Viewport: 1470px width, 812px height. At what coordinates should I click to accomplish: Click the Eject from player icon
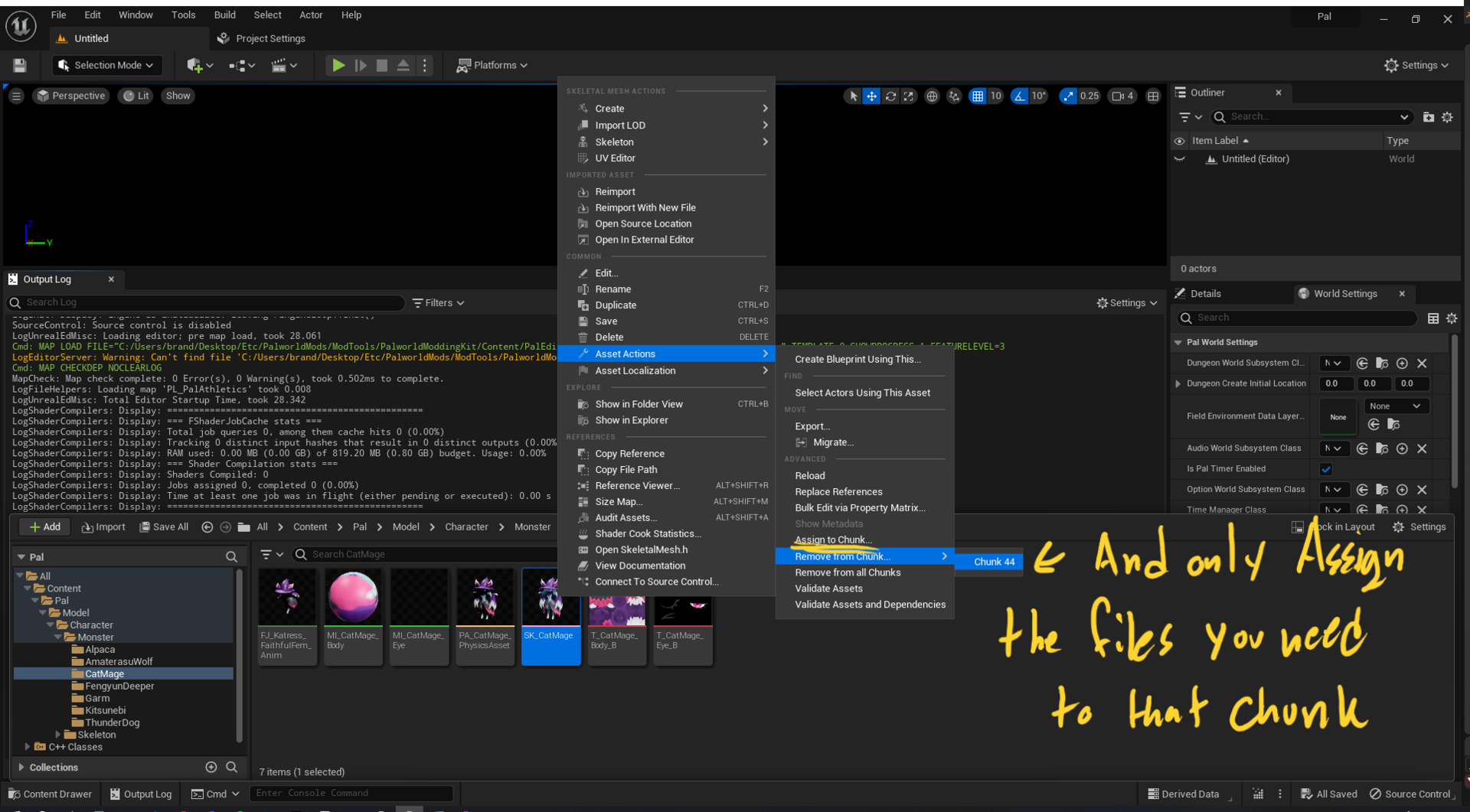click(403, 65)
